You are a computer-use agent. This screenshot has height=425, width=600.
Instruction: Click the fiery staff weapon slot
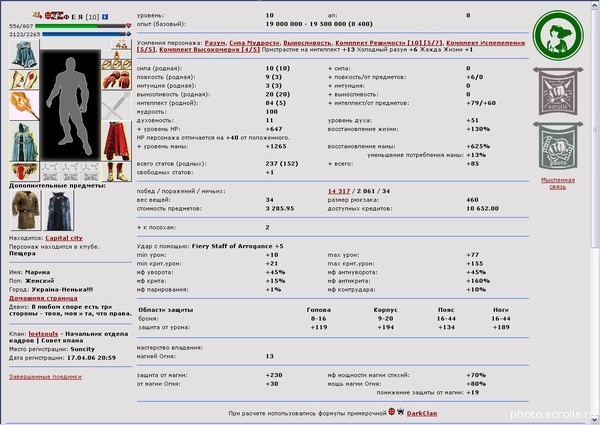24,106
